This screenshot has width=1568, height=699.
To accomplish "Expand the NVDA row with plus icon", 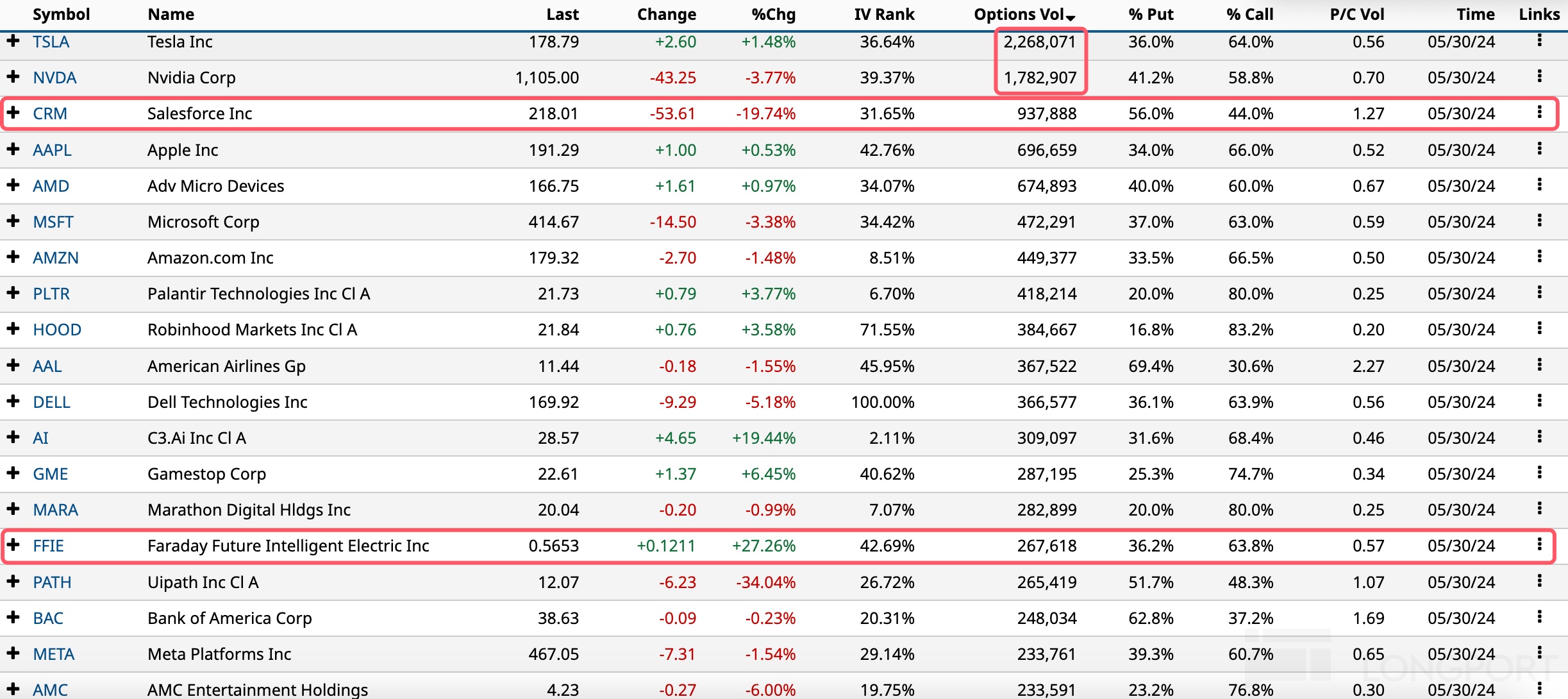I will pos(13,77).
